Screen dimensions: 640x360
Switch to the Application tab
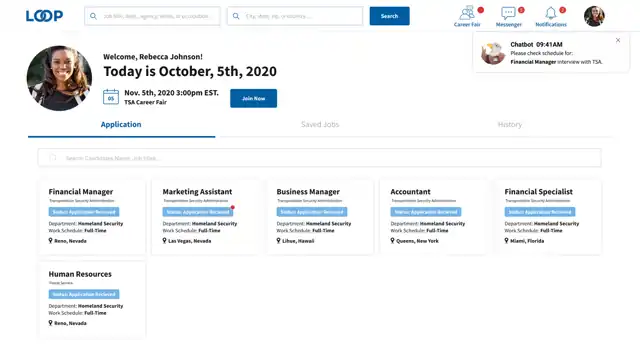(x=121, y=124)
